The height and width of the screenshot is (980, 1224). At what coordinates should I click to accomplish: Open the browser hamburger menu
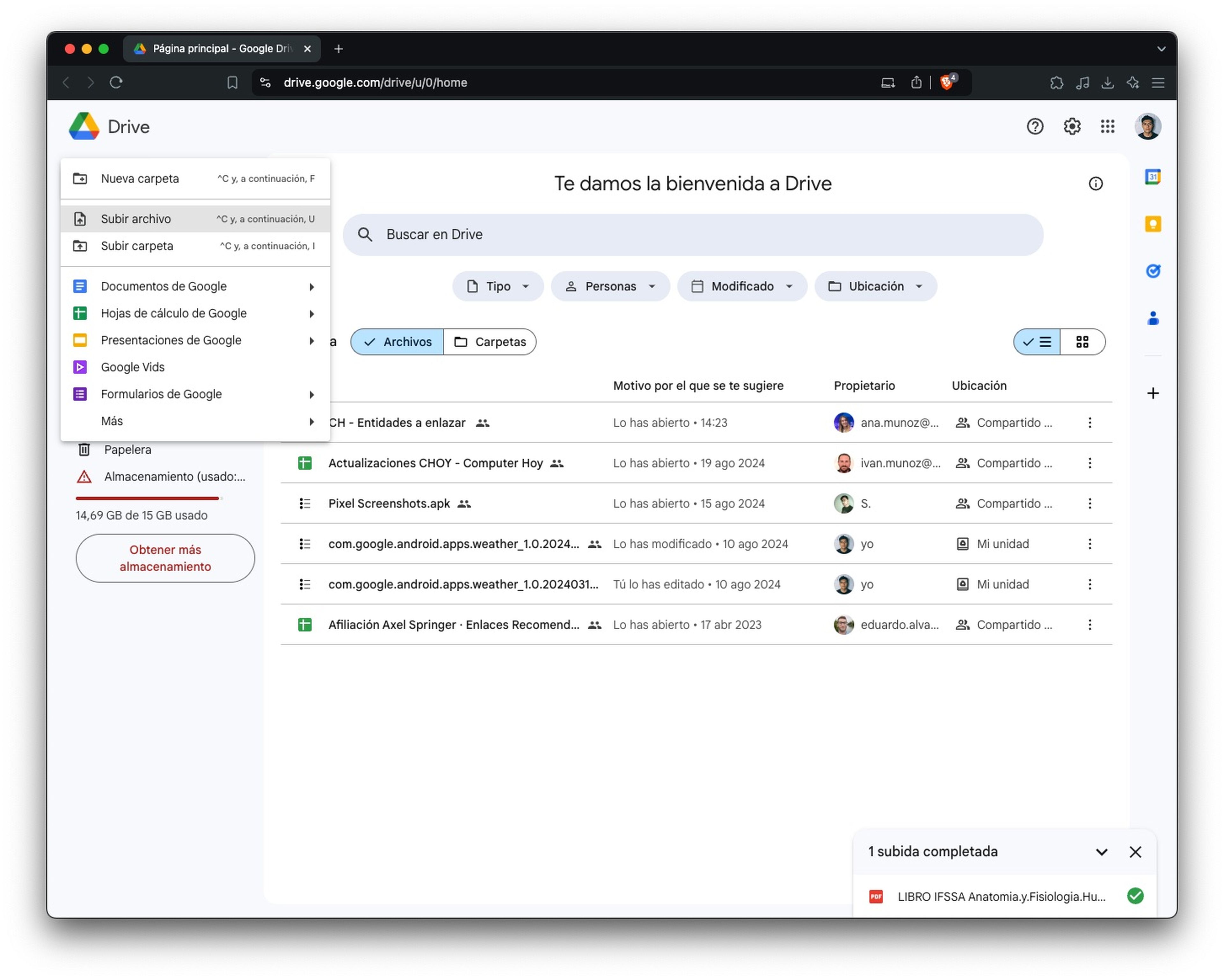click(x=1158, y=82)
